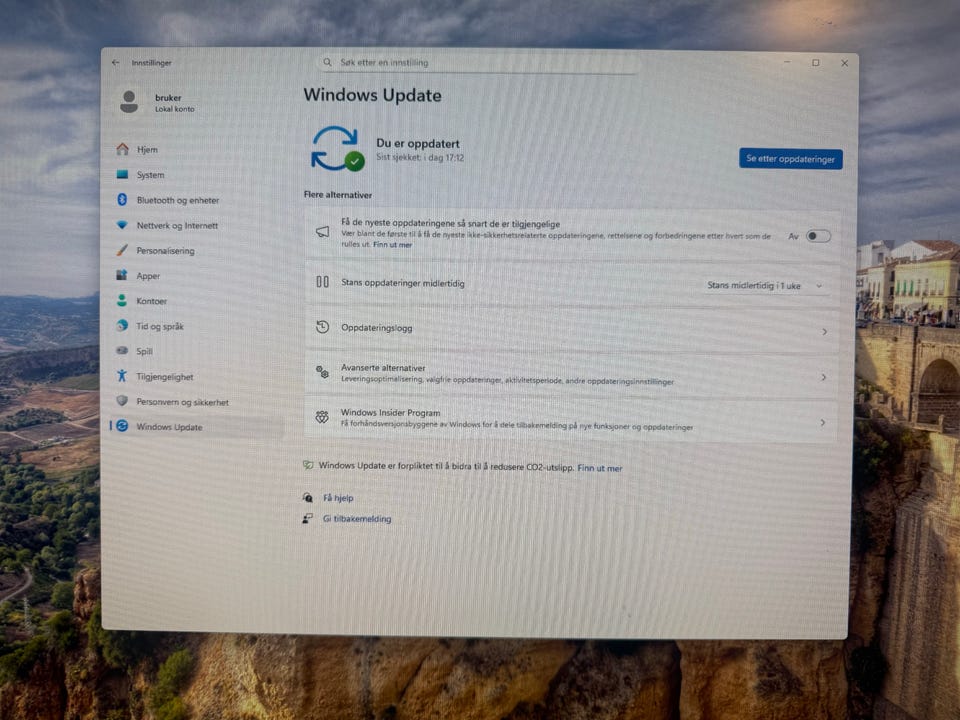Maximize the Innstillinger window
This screenshot has width=960, height=720.
(x=816, y=62)
